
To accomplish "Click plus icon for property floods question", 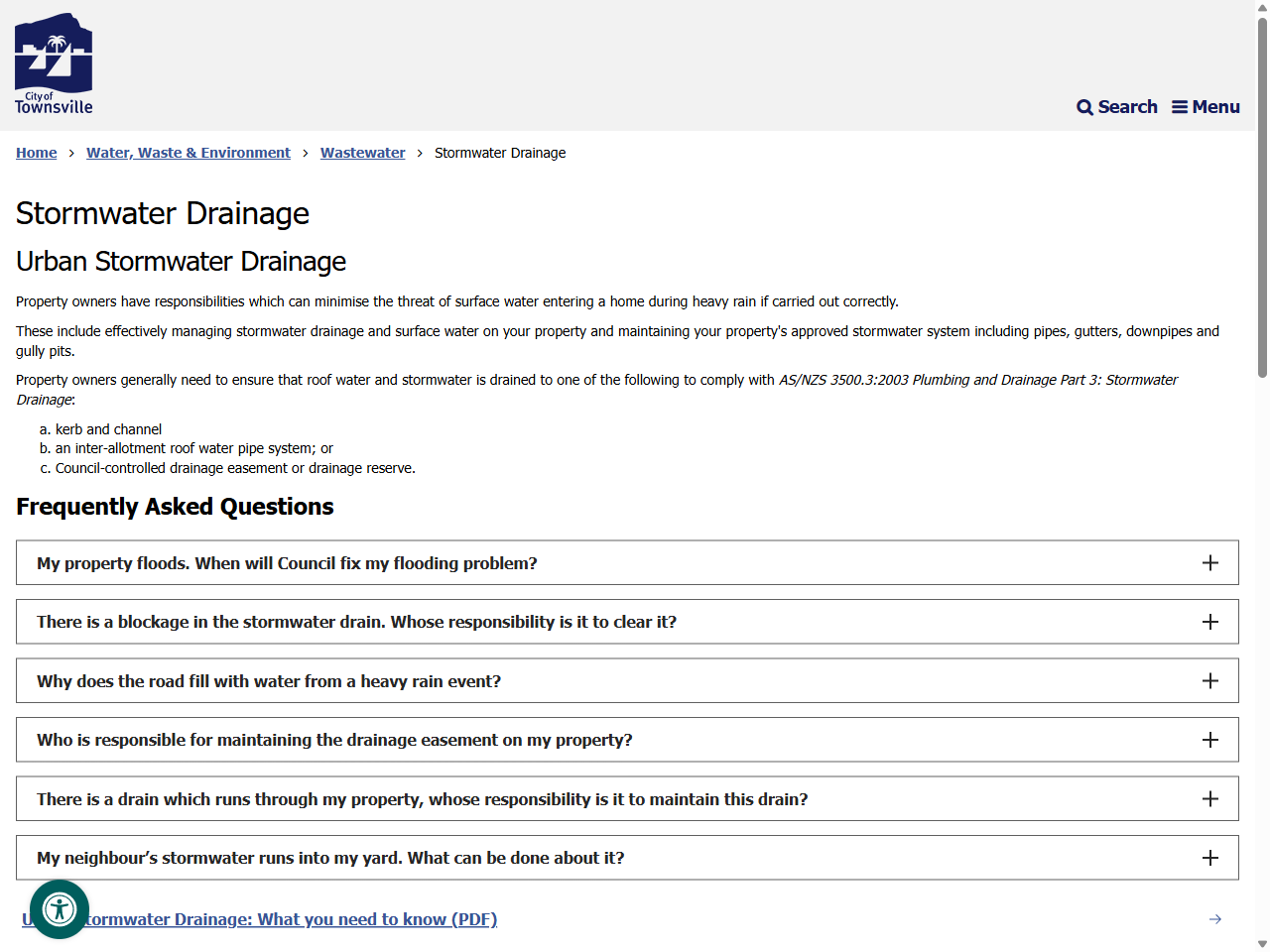I will pyautogui.click(x=1210, y=563).
